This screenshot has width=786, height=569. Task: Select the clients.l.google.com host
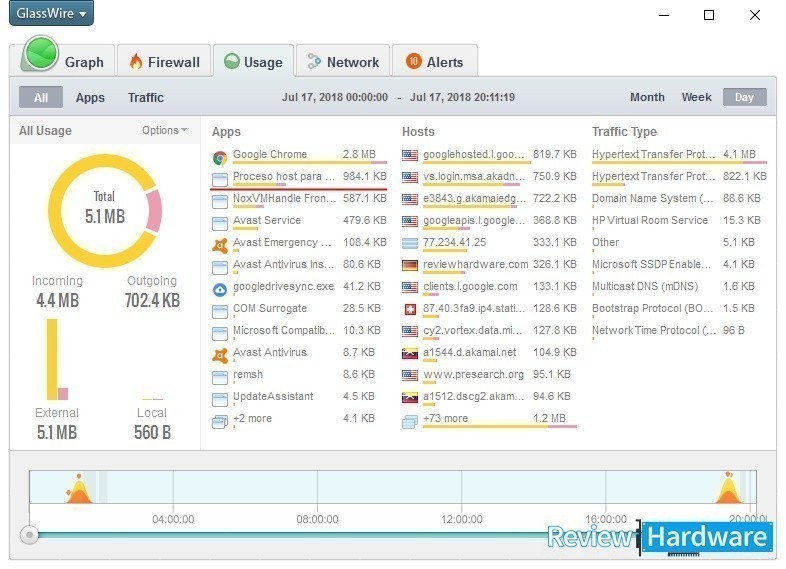click(x=489, y=288)
